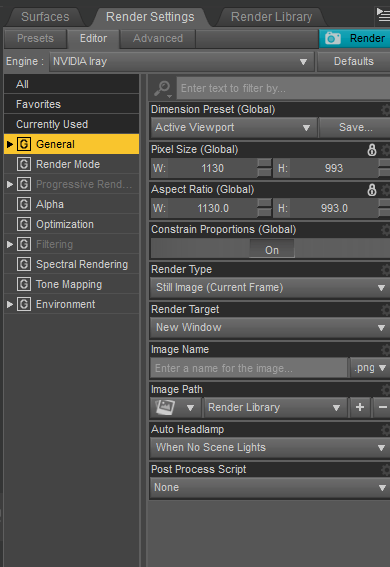Image resolution: width=390 pixels, height=567 pixels.
Task: Click the G icon beside Environment
Action: coord(24,304)
